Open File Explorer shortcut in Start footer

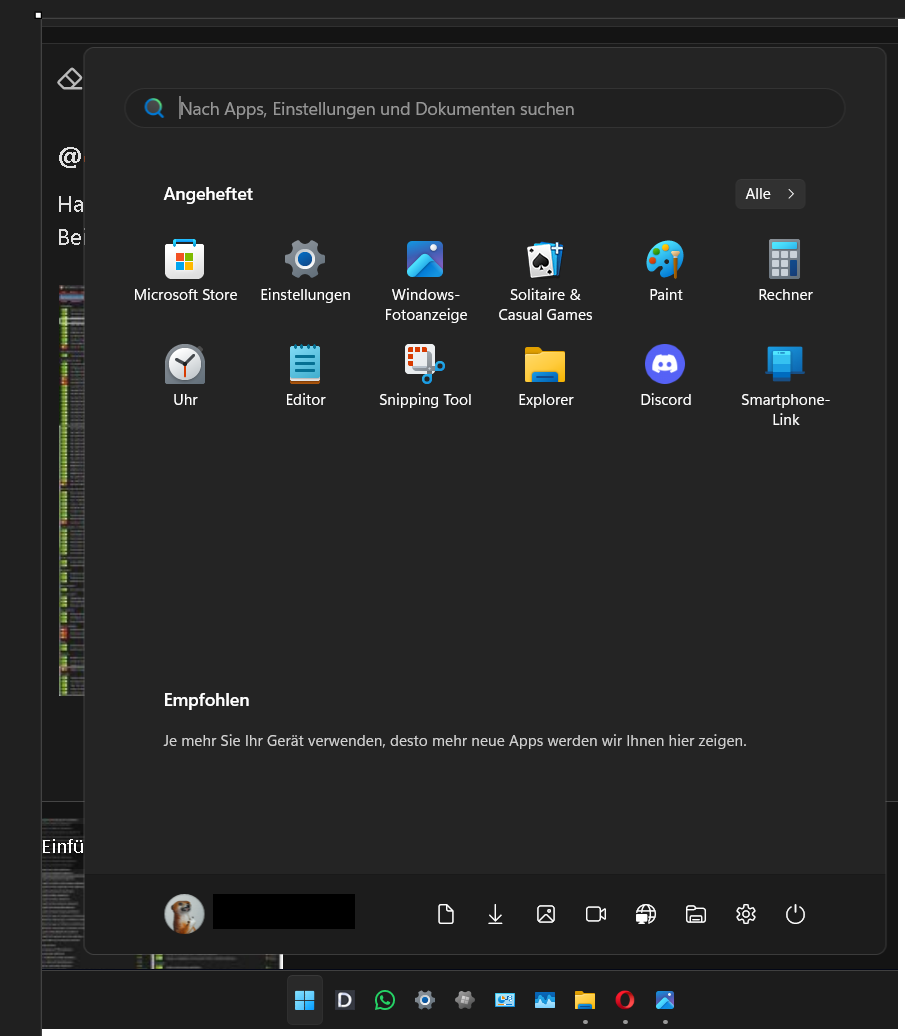point(696,914)
